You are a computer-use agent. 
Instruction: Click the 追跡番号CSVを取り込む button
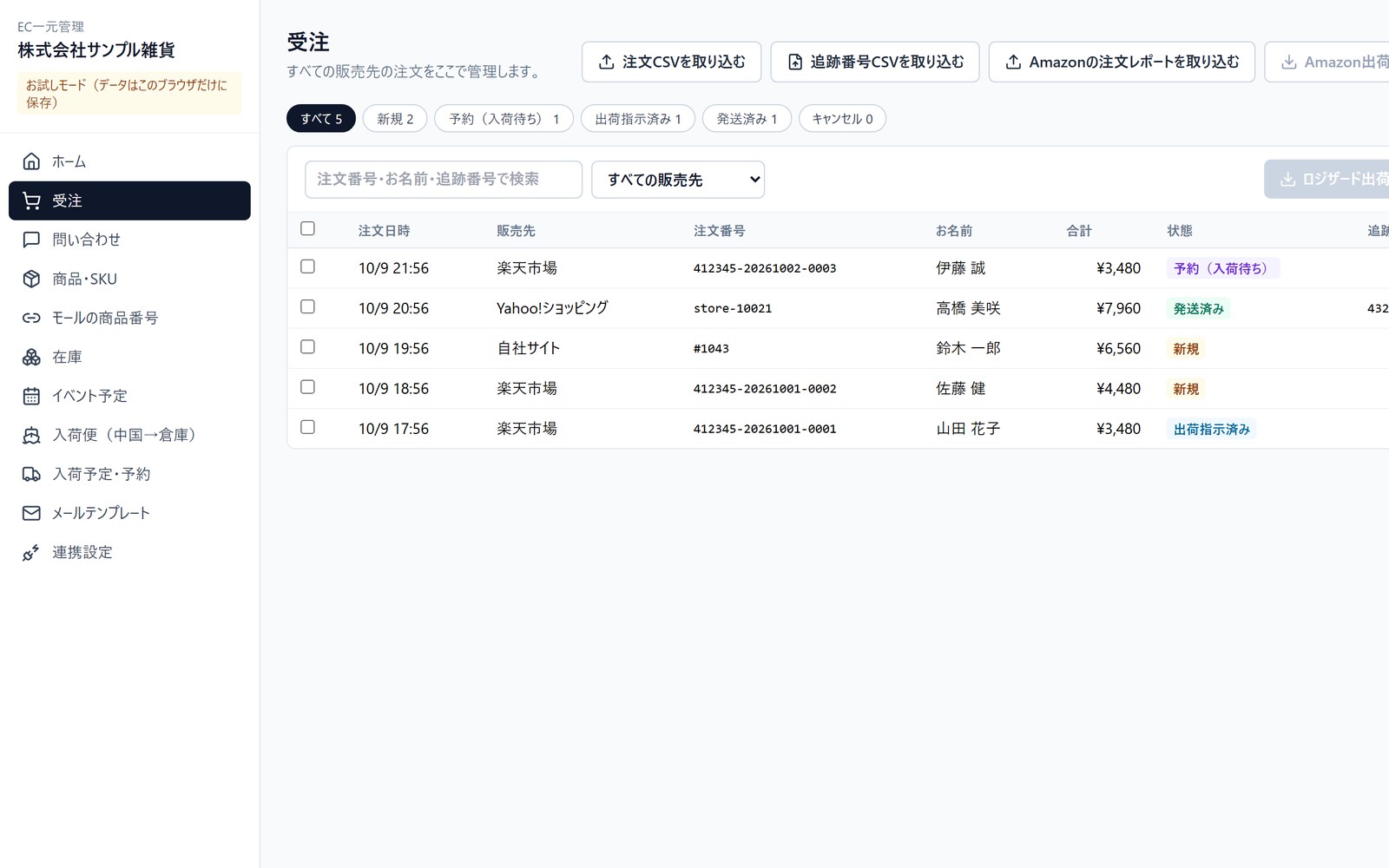click(x=875, y=62)
